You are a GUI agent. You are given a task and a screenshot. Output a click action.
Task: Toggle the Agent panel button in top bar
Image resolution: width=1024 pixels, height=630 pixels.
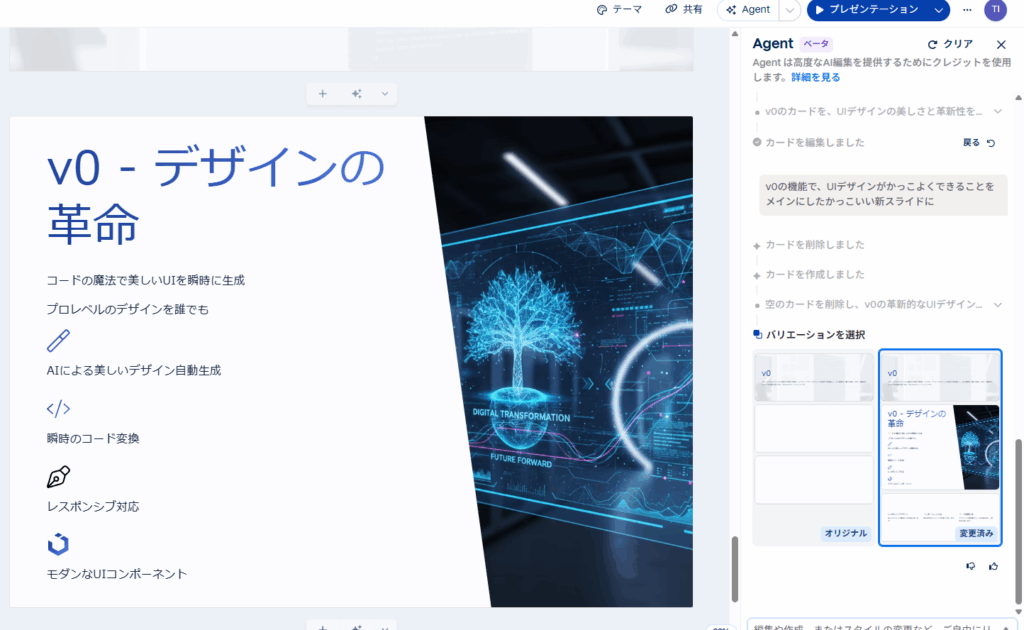click(x=748, y=10)
